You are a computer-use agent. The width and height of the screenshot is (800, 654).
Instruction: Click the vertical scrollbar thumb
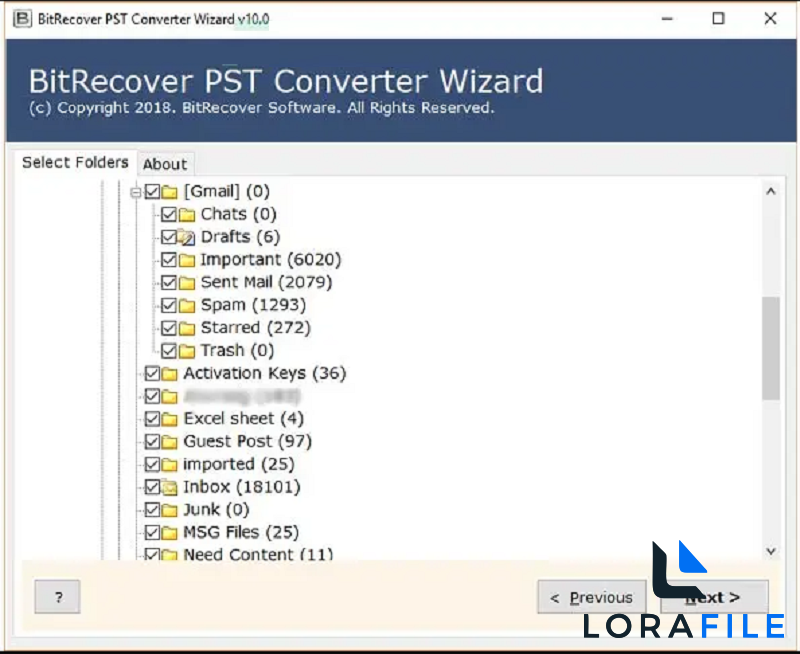coord(771,348)
